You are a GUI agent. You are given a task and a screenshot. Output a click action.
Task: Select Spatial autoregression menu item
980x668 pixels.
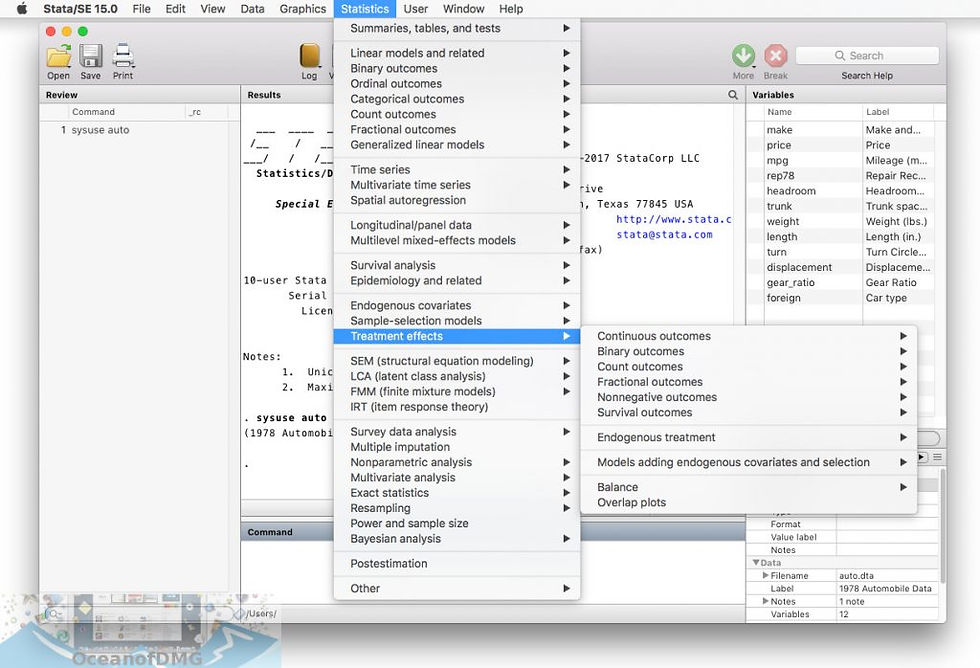[457, 200]
